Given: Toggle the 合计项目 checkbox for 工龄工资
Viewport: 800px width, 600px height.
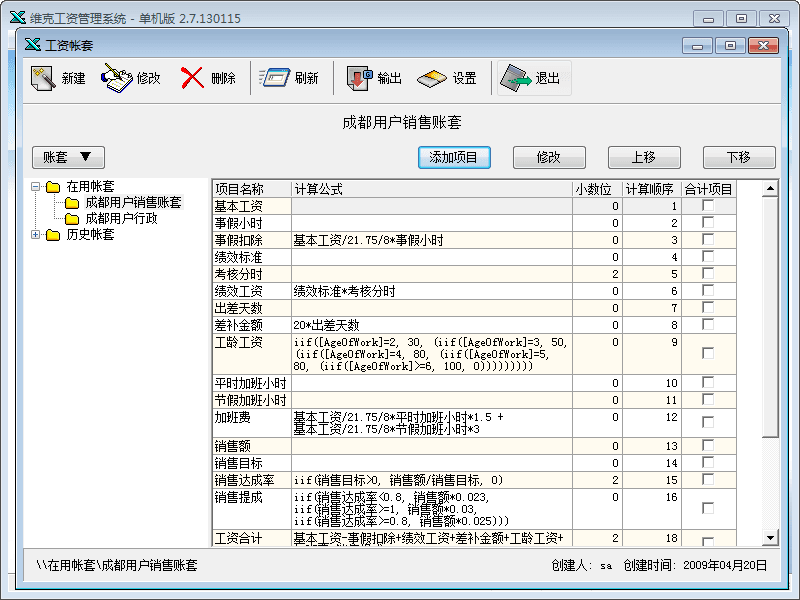Looking at the screenshot, I should point(708,353).
